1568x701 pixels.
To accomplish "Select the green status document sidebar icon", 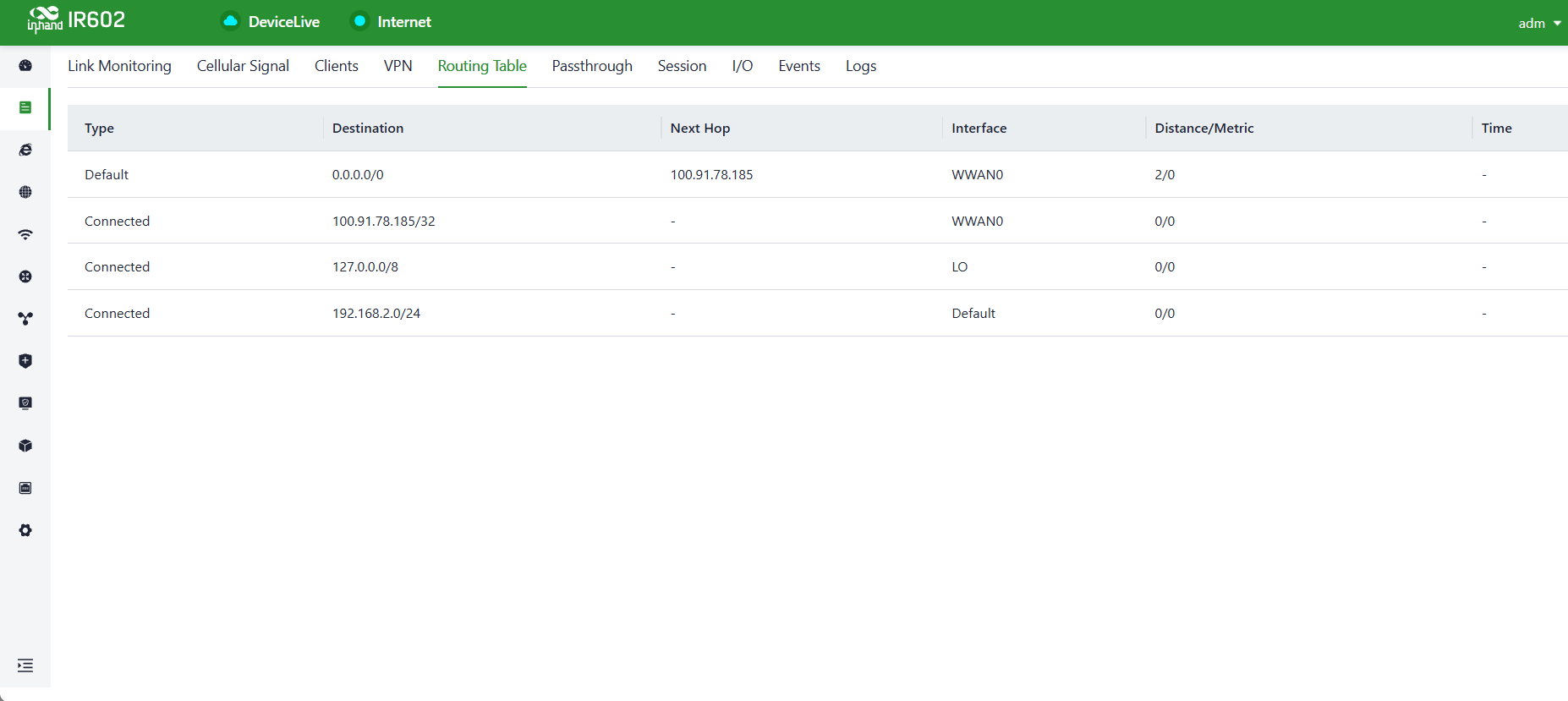I will [25, 107].
